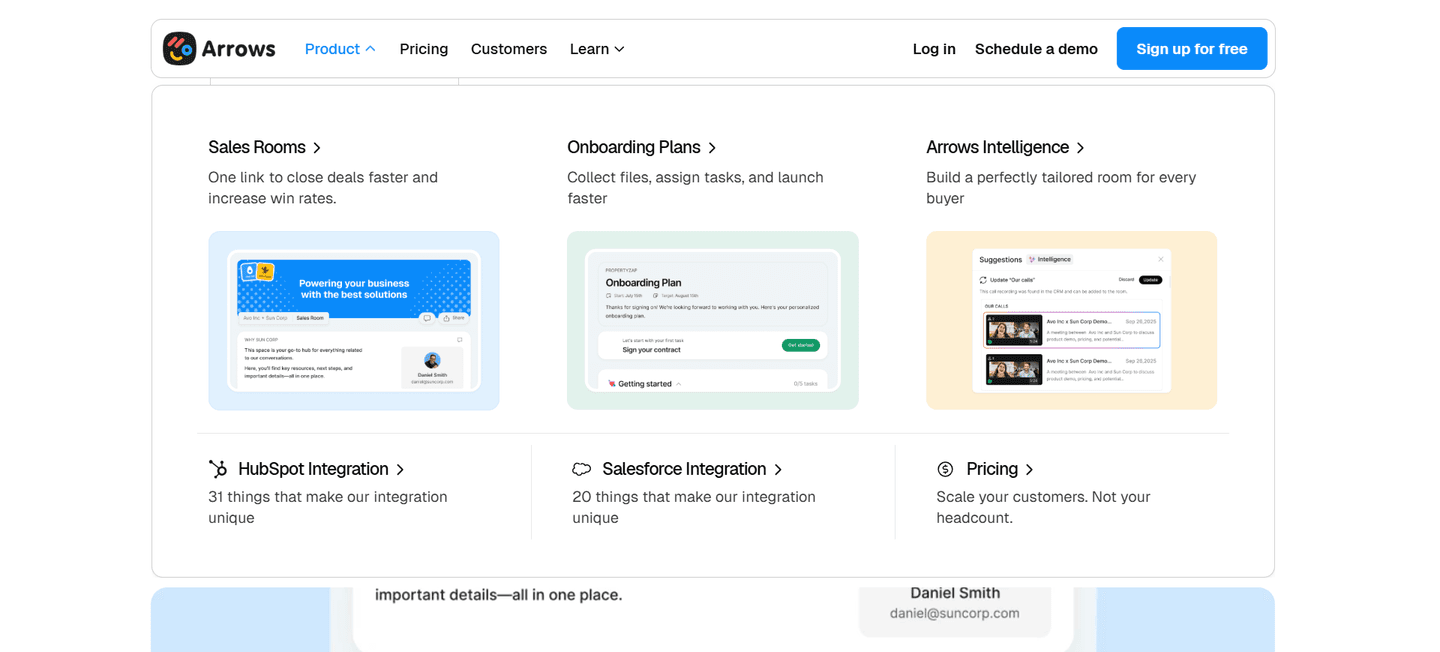Screen dimensions: 1440x652
Task: Click the Arrows Intelligence preview thumbnail
Action: [1071, 321]
